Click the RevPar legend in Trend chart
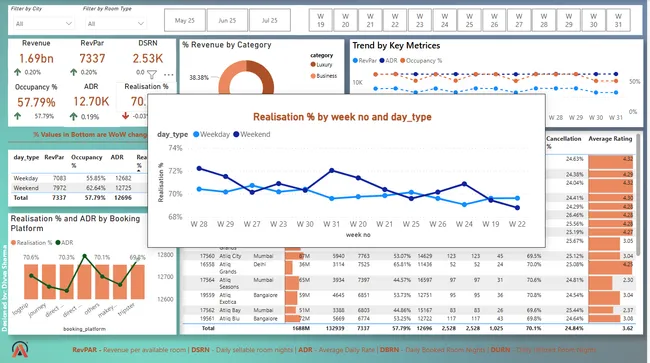 pos(364,60)
